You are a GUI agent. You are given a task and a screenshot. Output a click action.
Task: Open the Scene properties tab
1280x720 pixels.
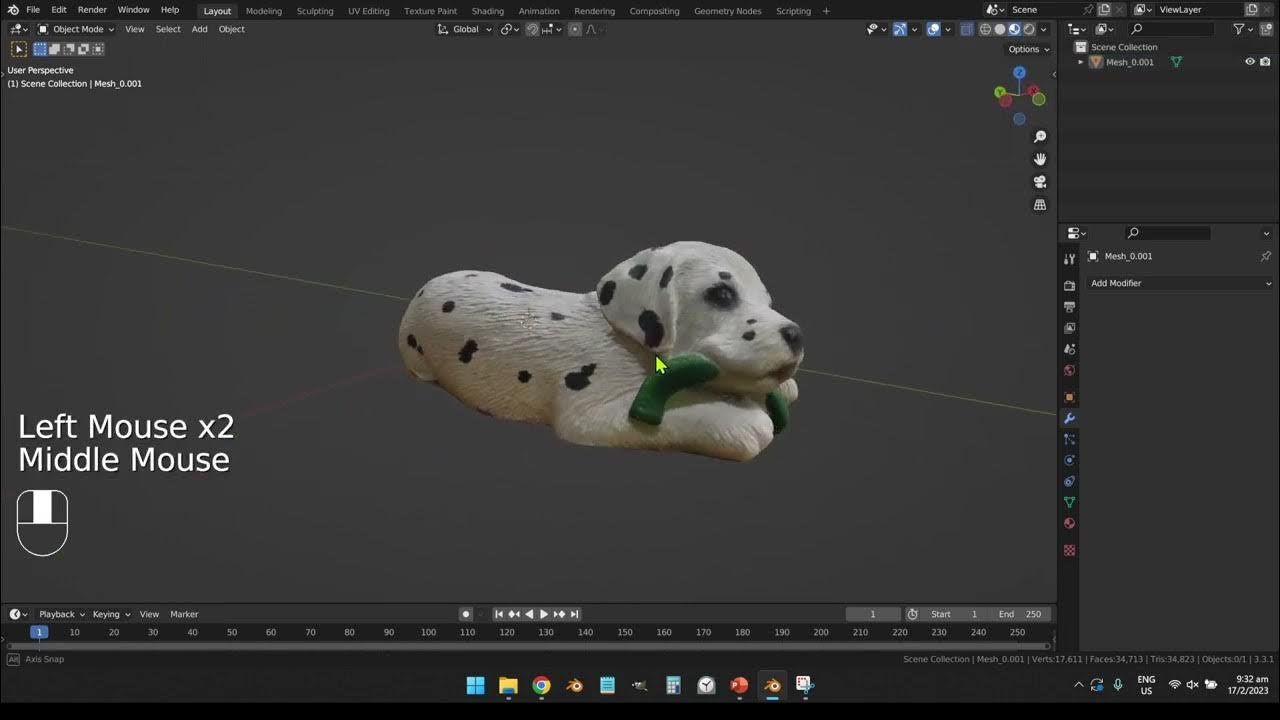pos(1069,349)
